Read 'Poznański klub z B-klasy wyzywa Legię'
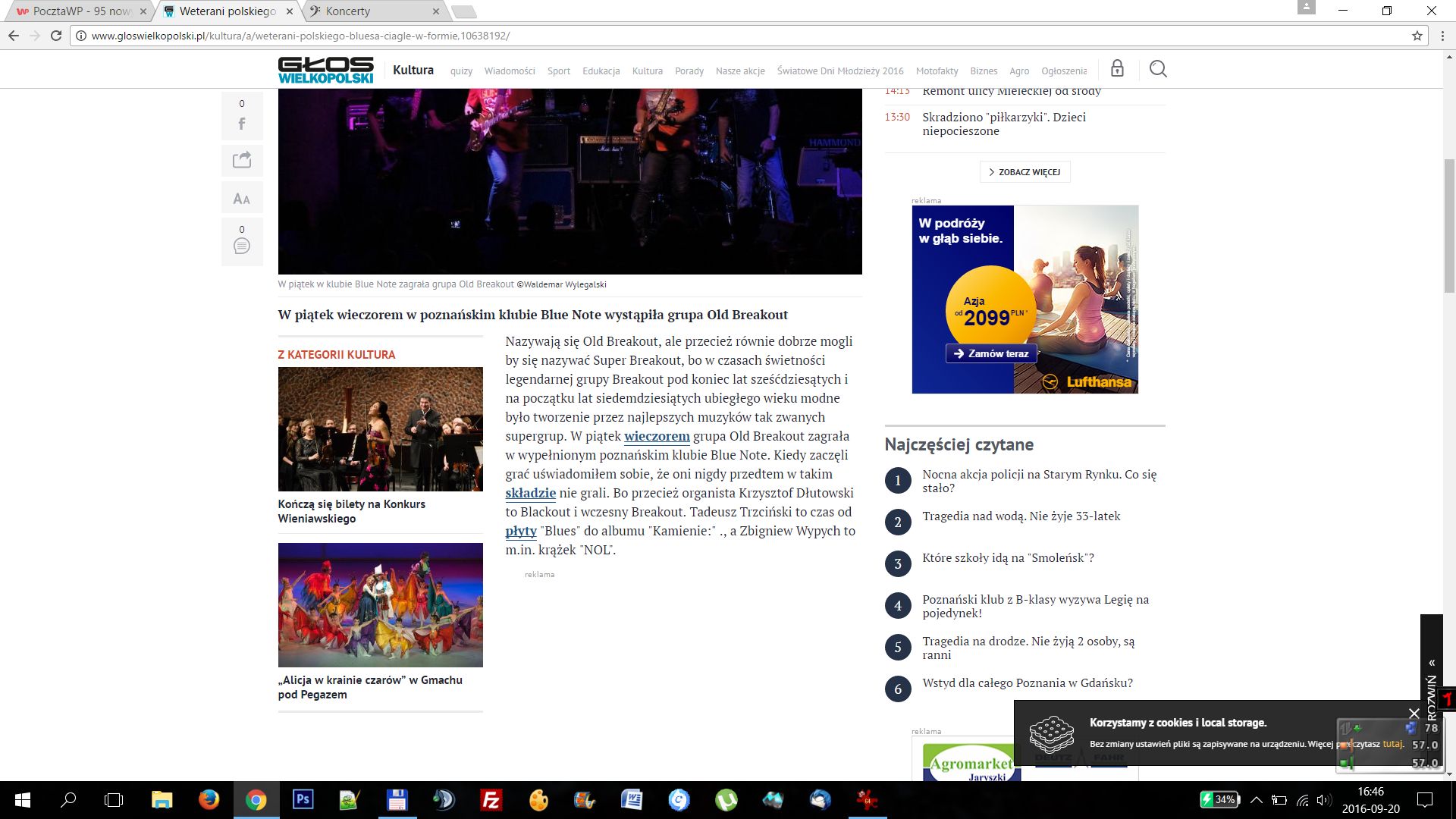The width and height of the screenshot is (1456, 819). 1035,606
